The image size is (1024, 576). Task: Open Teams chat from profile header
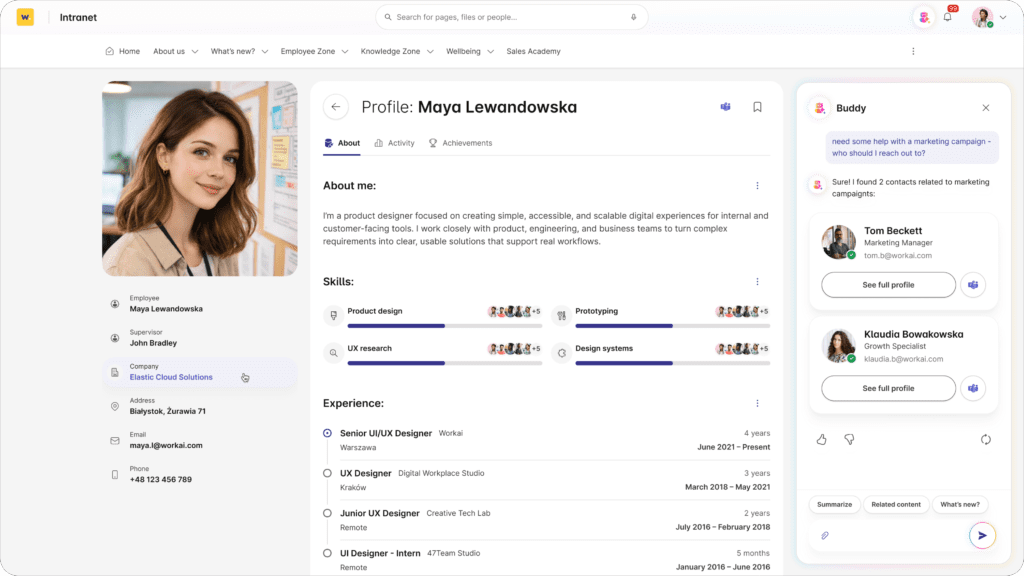[725, 107]
